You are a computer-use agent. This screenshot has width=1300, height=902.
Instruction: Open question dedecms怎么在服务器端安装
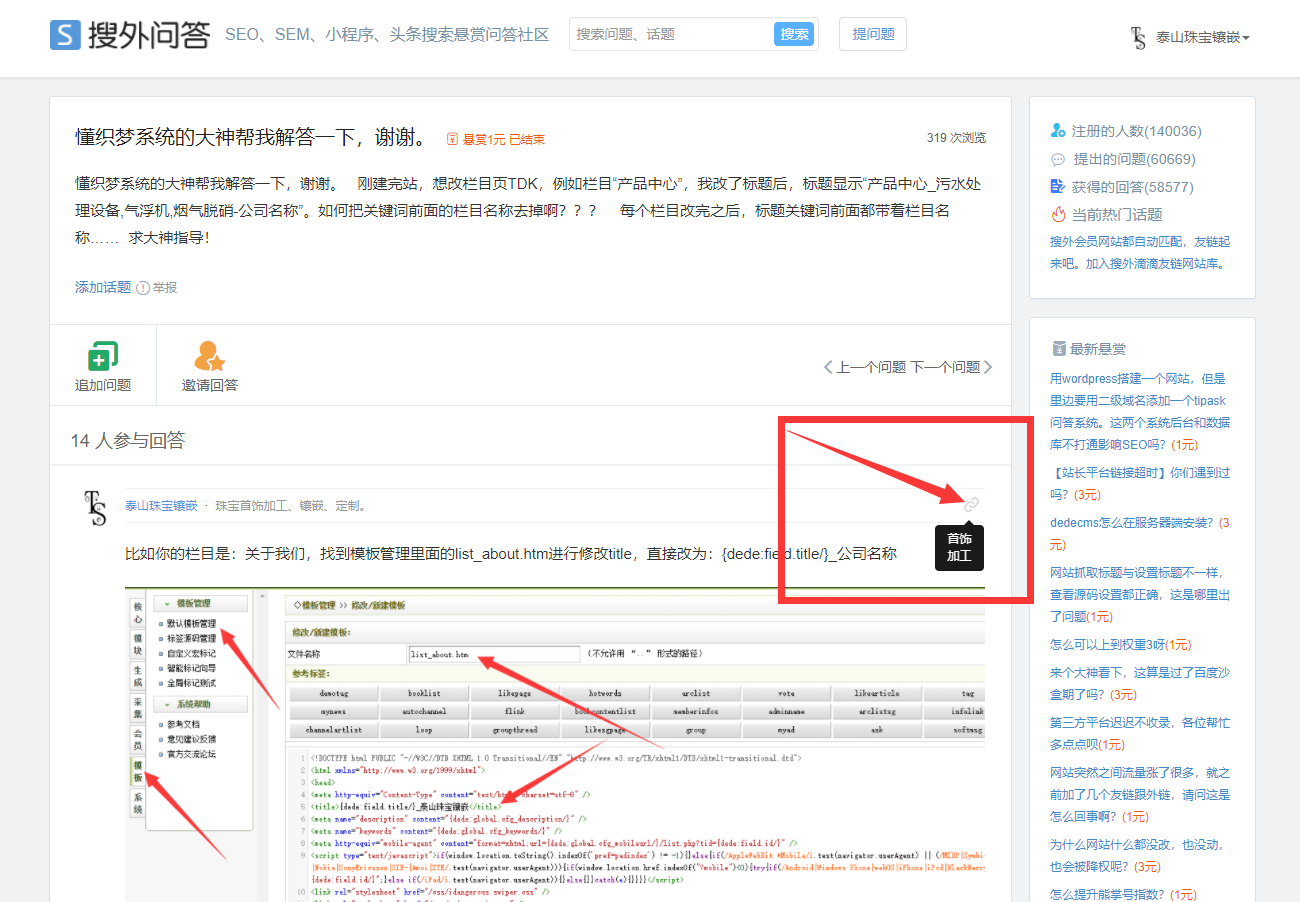[1140, 533]
